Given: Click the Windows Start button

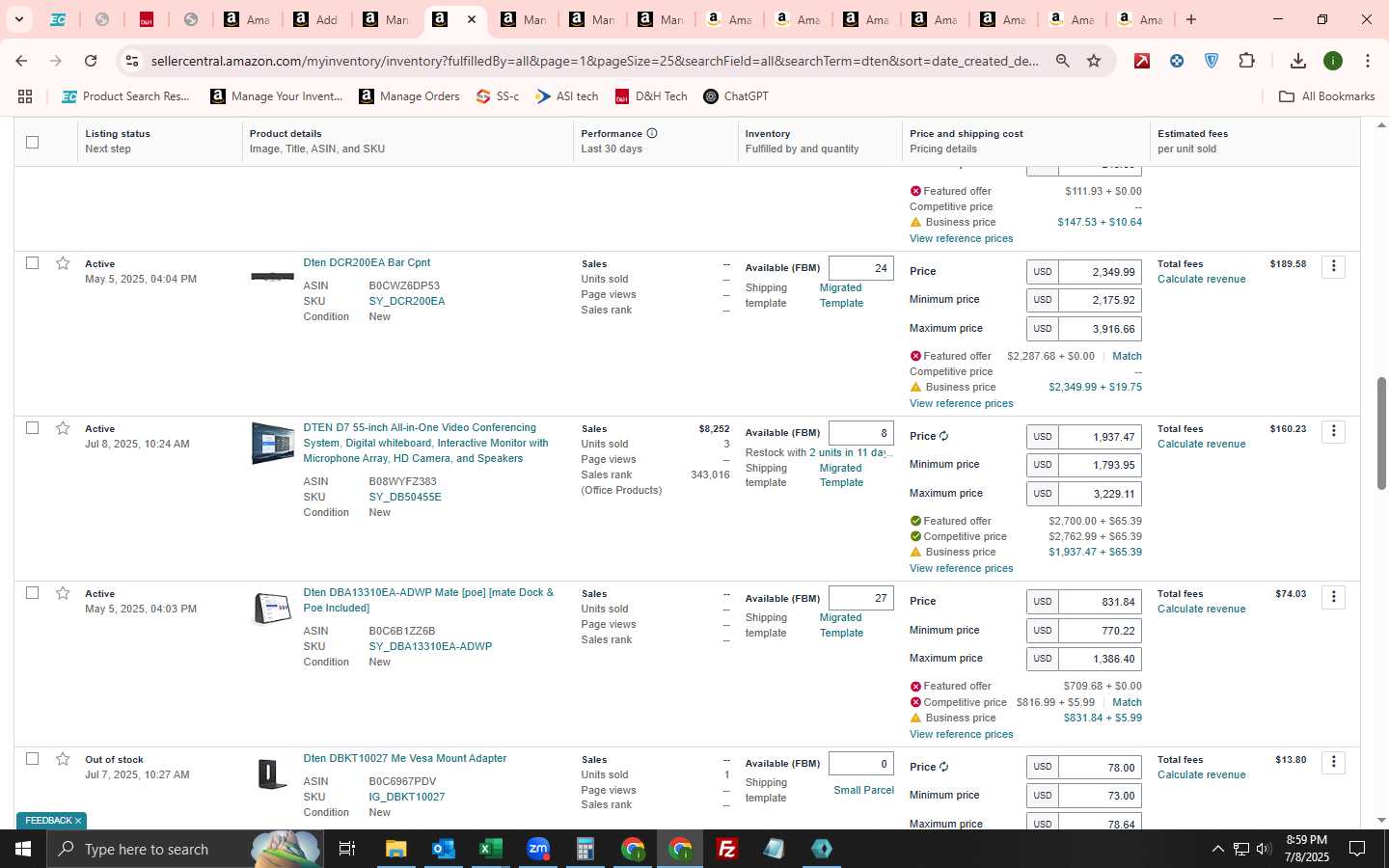Looking at the screenshot, I should (x=23, y=849).
